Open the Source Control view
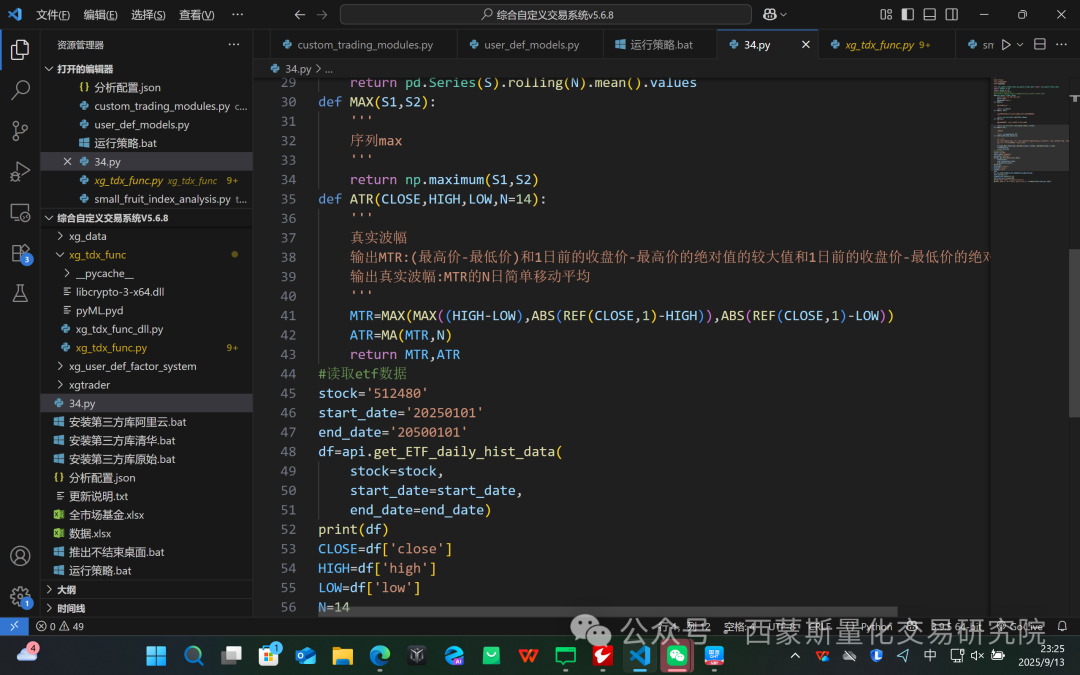 (20, 130)
